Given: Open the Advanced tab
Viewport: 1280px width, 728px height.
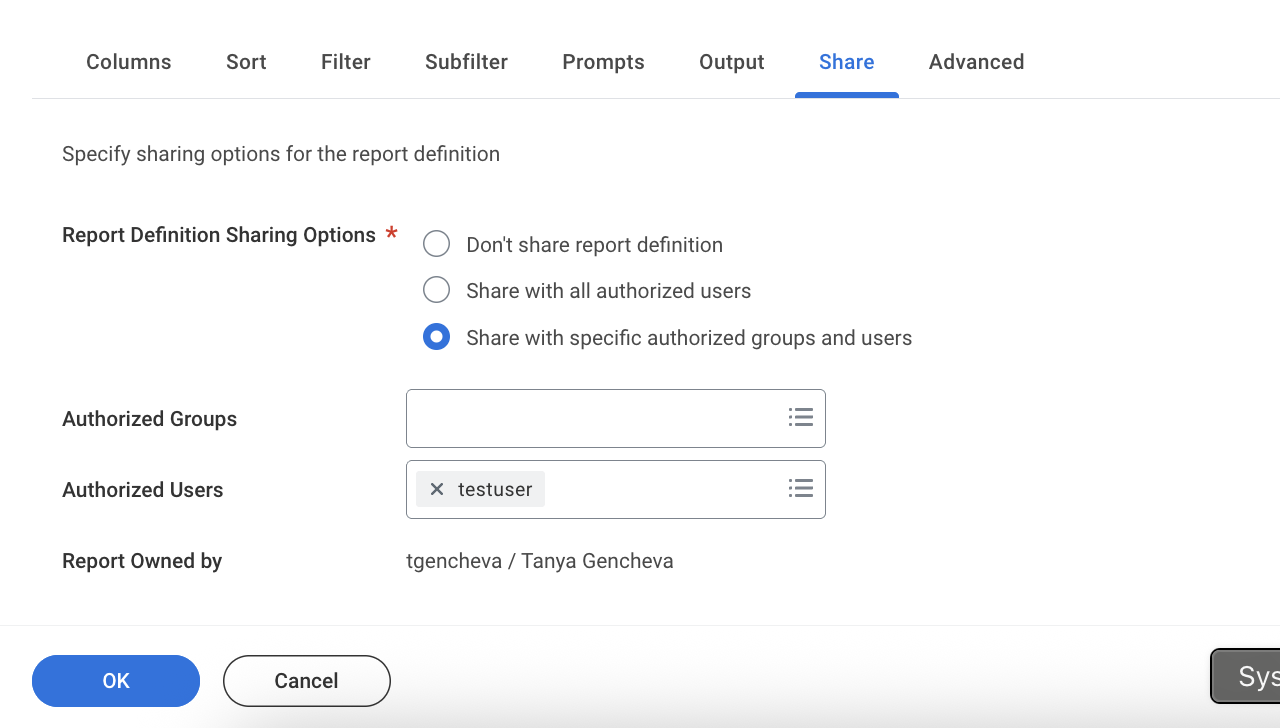Looking at the screenshot, I should point(976,62).
